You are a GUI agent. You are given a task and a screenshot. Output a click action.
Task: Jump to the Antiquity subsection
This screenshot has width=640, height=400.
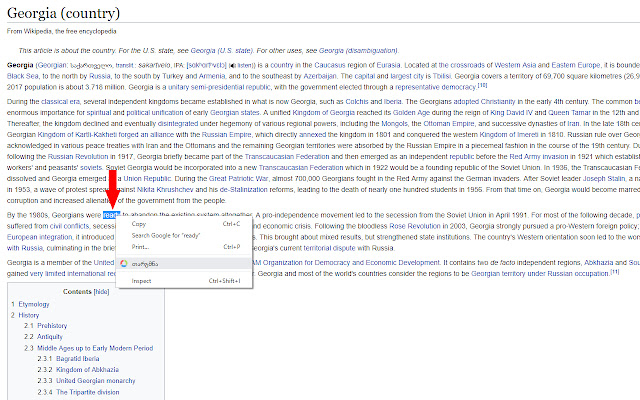point(52,337)
